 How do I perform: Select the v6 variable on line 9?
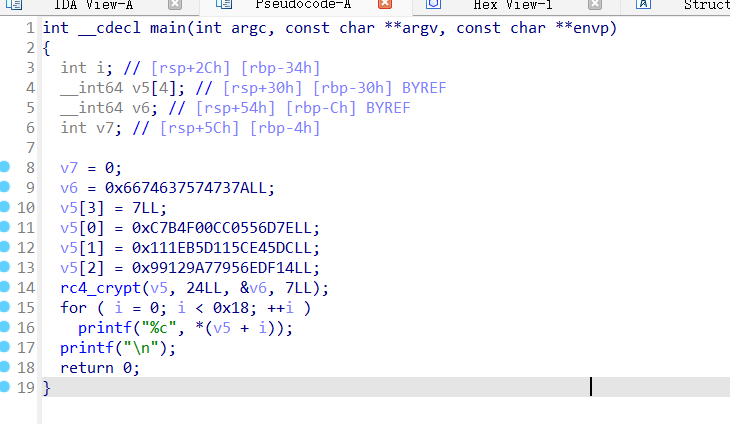tap(69, 188)
